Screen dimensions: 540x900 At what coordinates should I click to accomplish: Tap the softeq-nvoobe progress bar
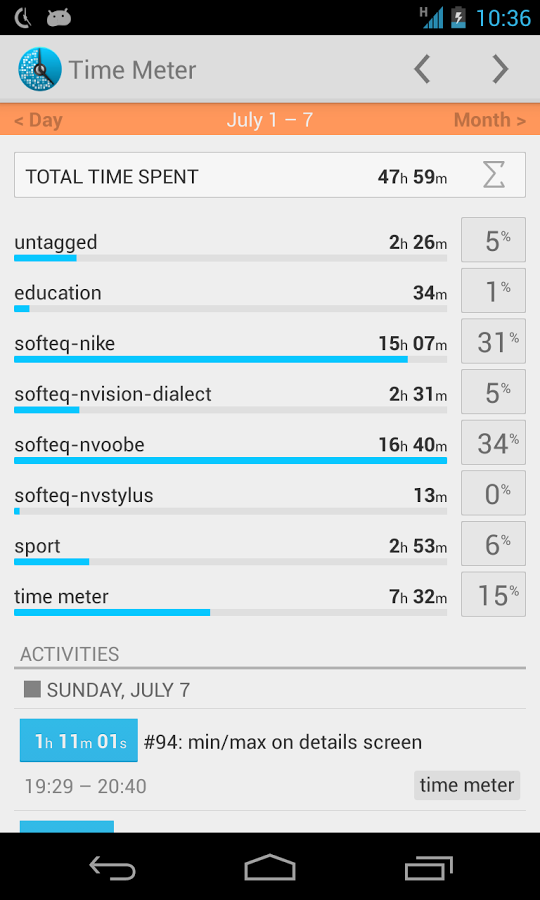[x=230, y=460]
